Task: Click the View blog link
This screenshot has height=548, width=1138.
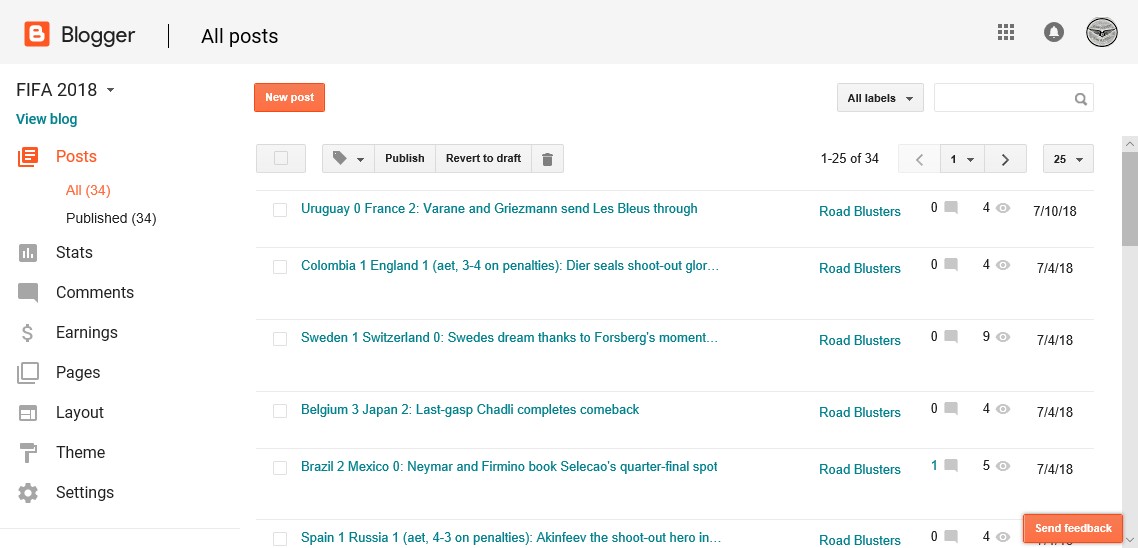Action: tap(46, 119)
